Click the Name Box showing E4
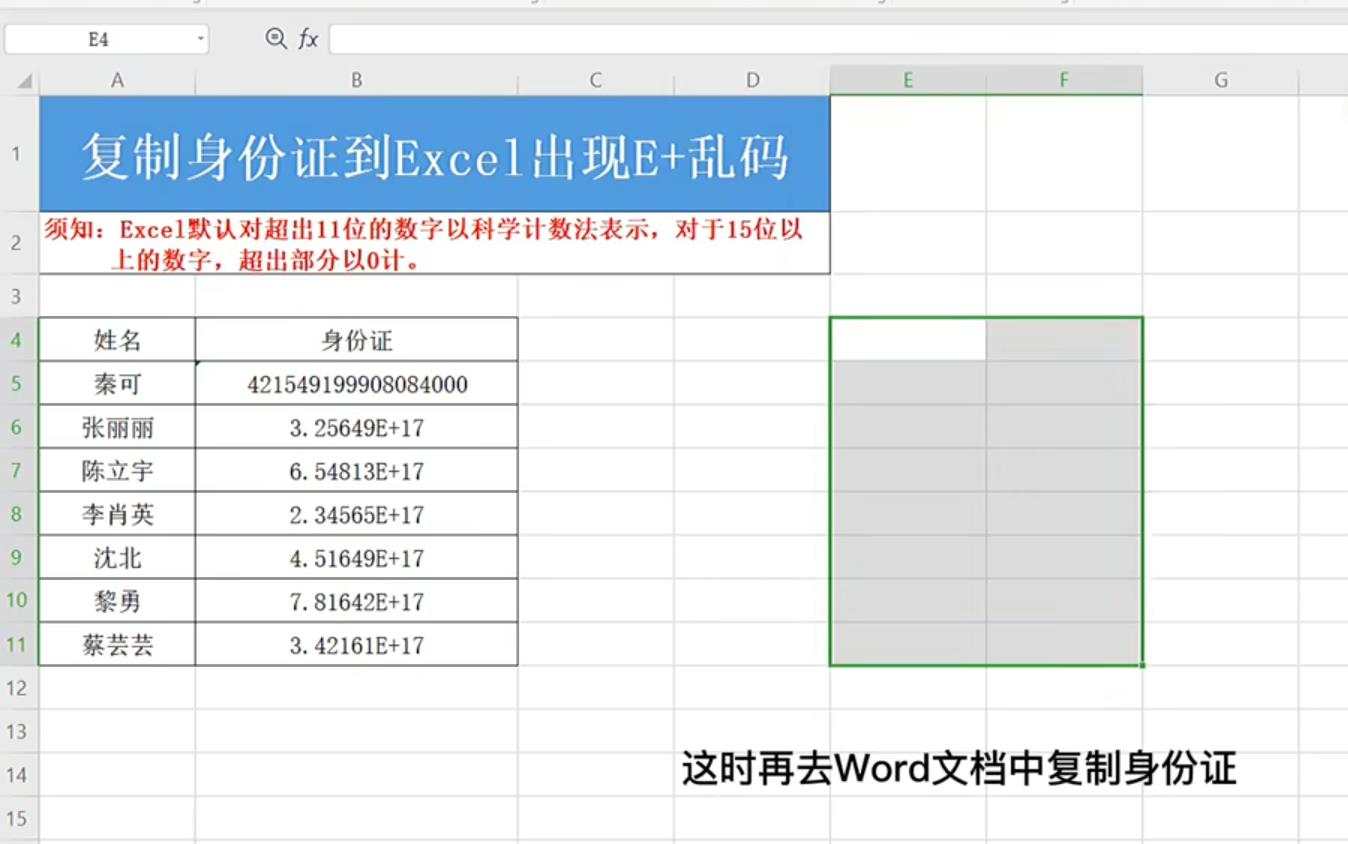The height and width of the screenshot is (844, 1348). pos(106,39)
